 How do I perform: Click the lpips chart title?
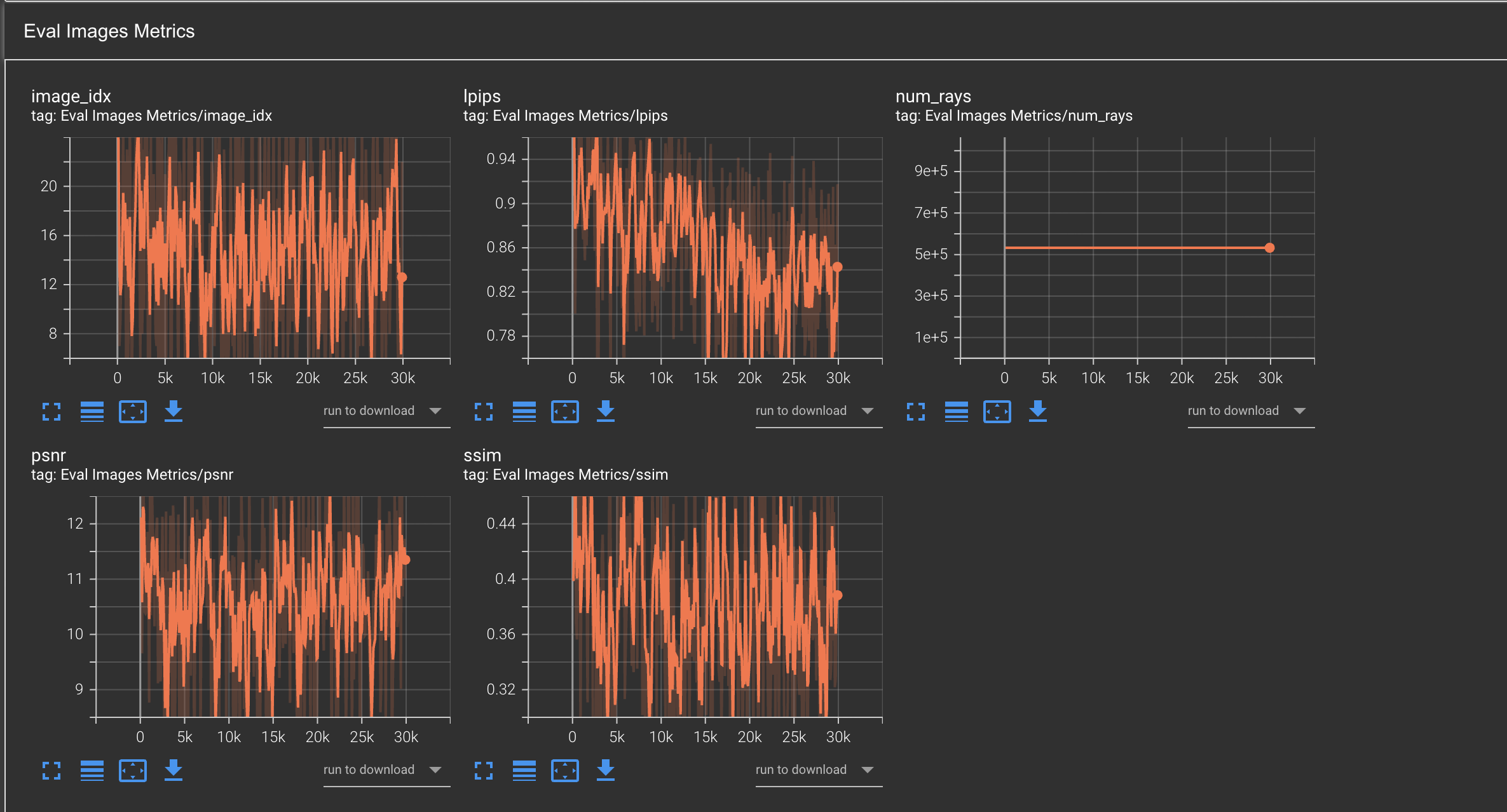482,97
